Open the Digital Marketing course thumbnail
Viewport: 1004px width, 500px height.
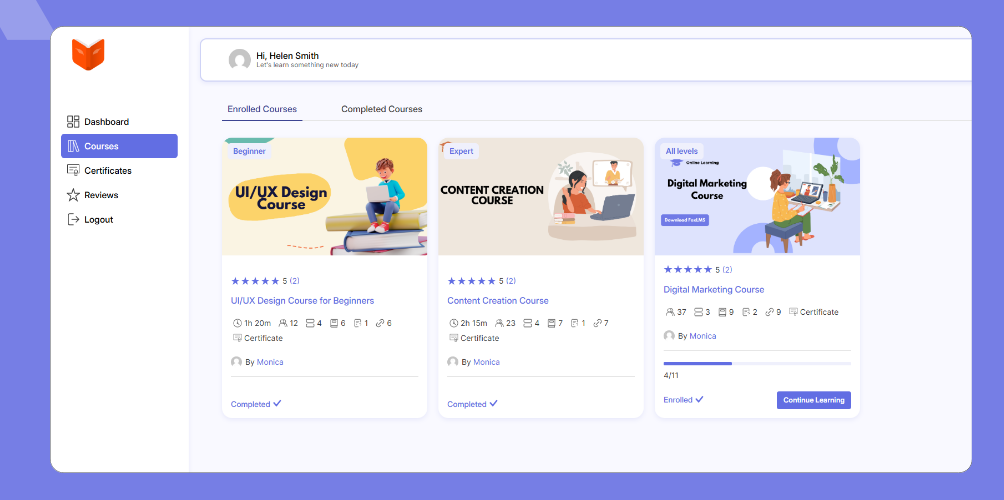[x=757, y=196]
